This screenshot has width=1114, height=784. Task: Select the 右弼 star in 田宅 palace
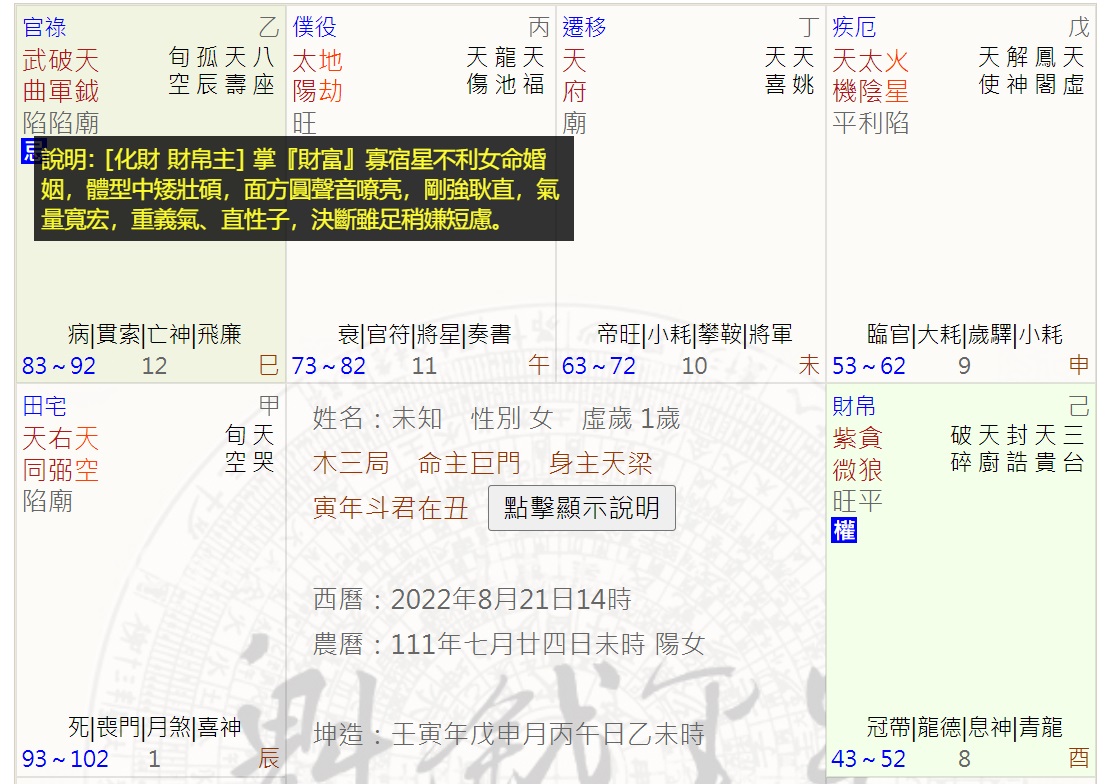[x=60, y=454]
